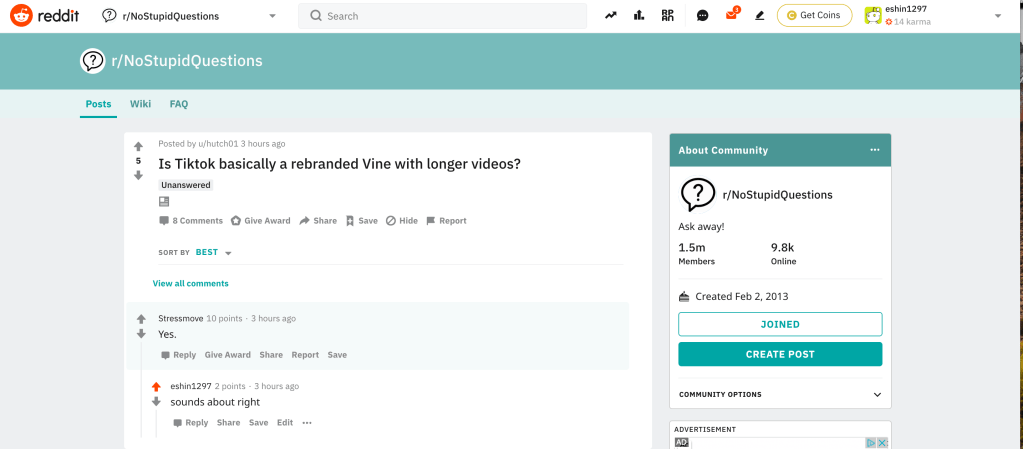
Task: Downvote the Stressmove comment
Action: click(x=141, y=334)
